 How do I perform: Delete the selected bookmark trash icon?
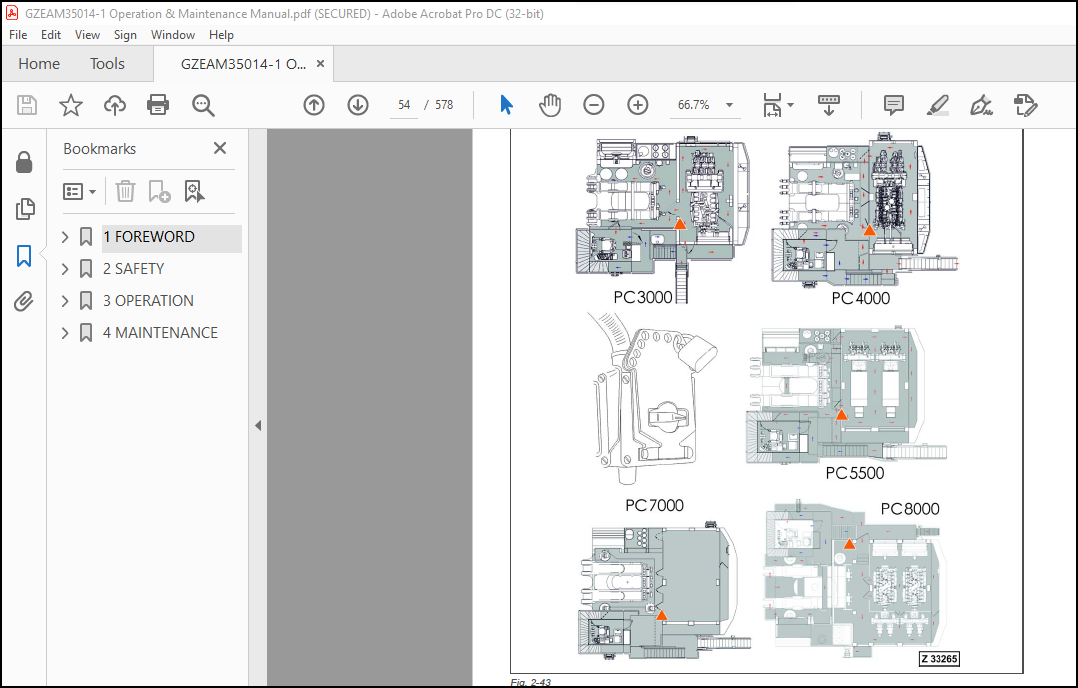(125, 191)
